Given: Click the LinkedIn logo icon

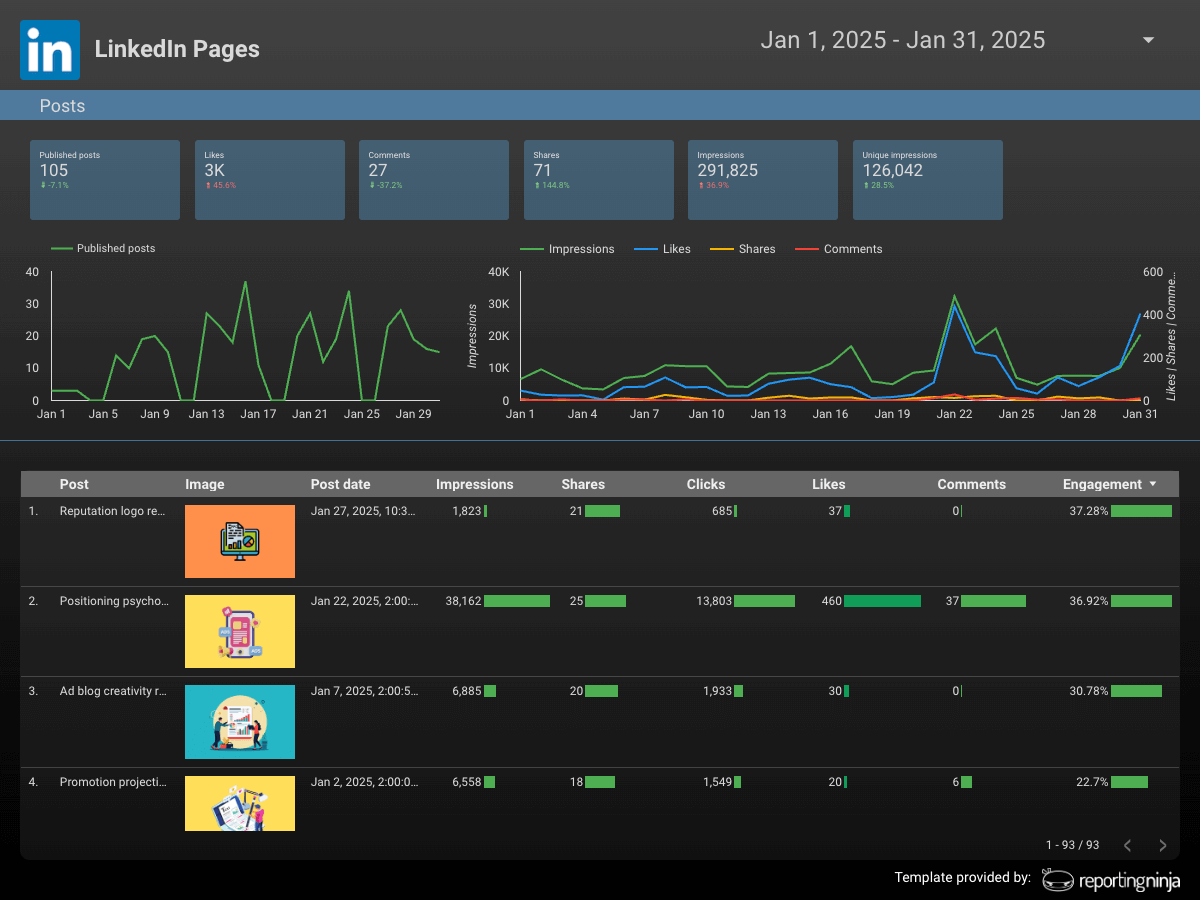Looking at the screenshot, I should point(49,49).
